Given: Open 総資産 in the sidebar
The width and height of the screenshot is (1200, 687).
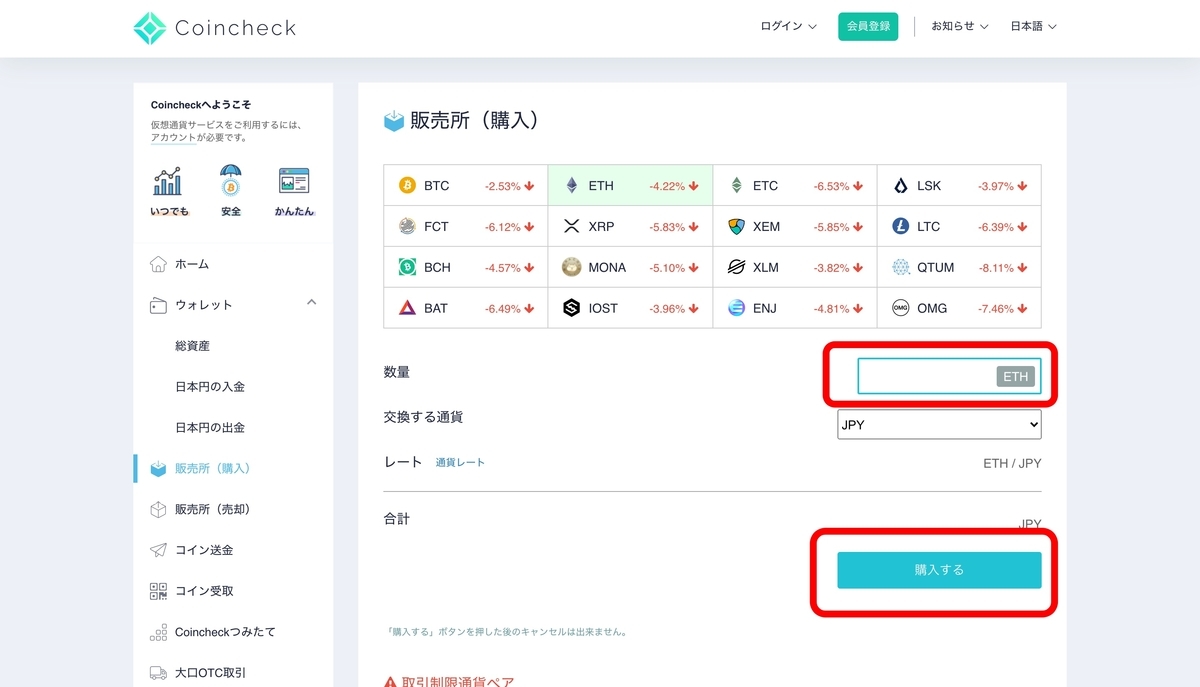Looking at the screenshot, I should 192,346.
